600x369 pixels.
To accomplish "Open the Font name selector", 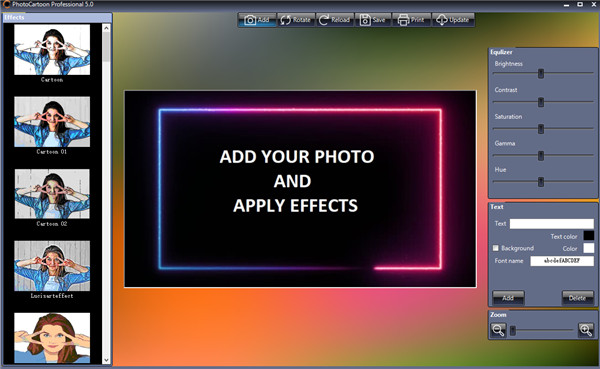I will [x=562, y=261].
